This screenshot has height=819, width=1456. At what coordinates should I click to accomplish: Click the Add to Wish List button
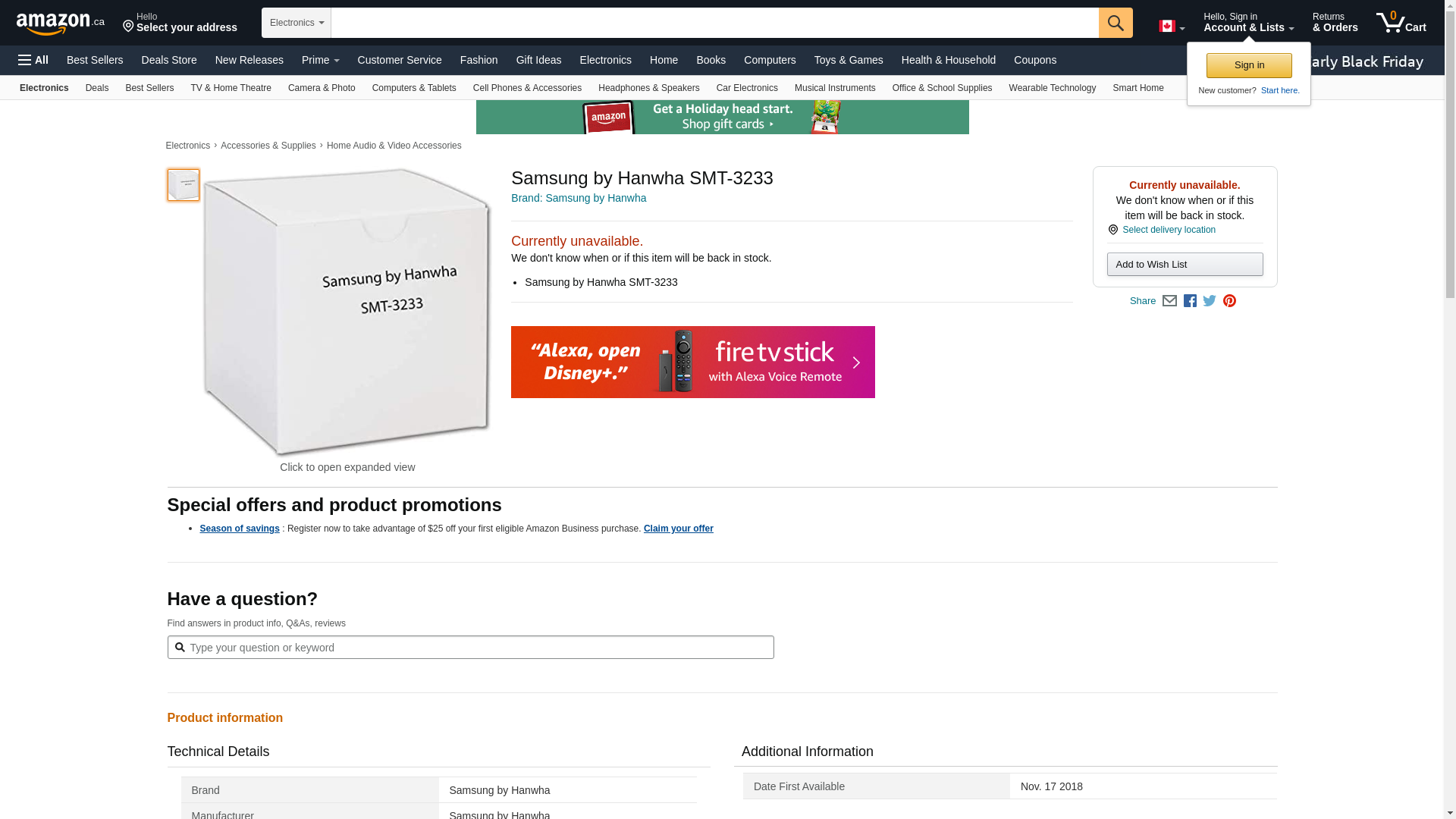1185,265
